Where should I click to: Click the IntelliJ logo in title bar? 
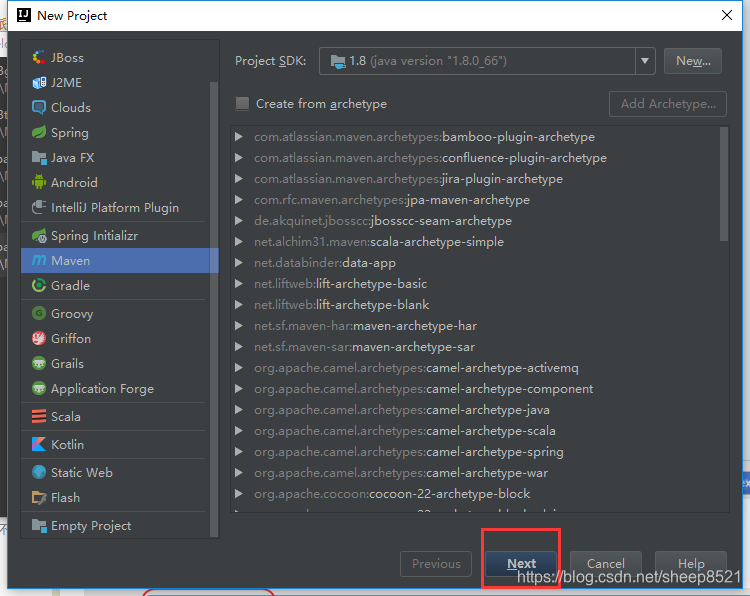coord(24,15)
